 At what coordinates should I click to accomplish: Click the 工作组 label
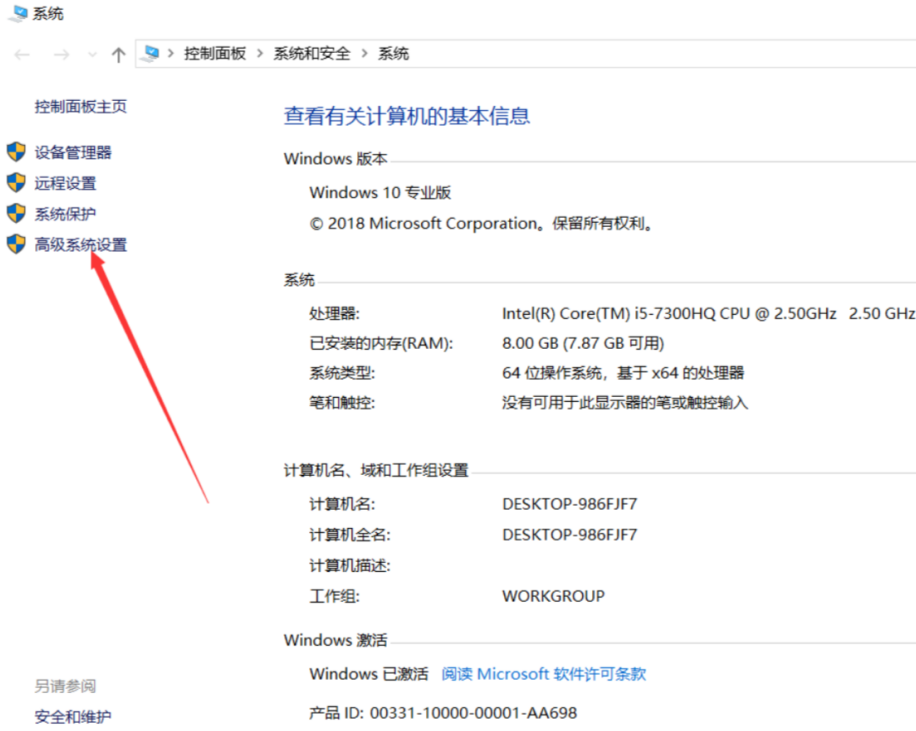[x=335, y=596]
